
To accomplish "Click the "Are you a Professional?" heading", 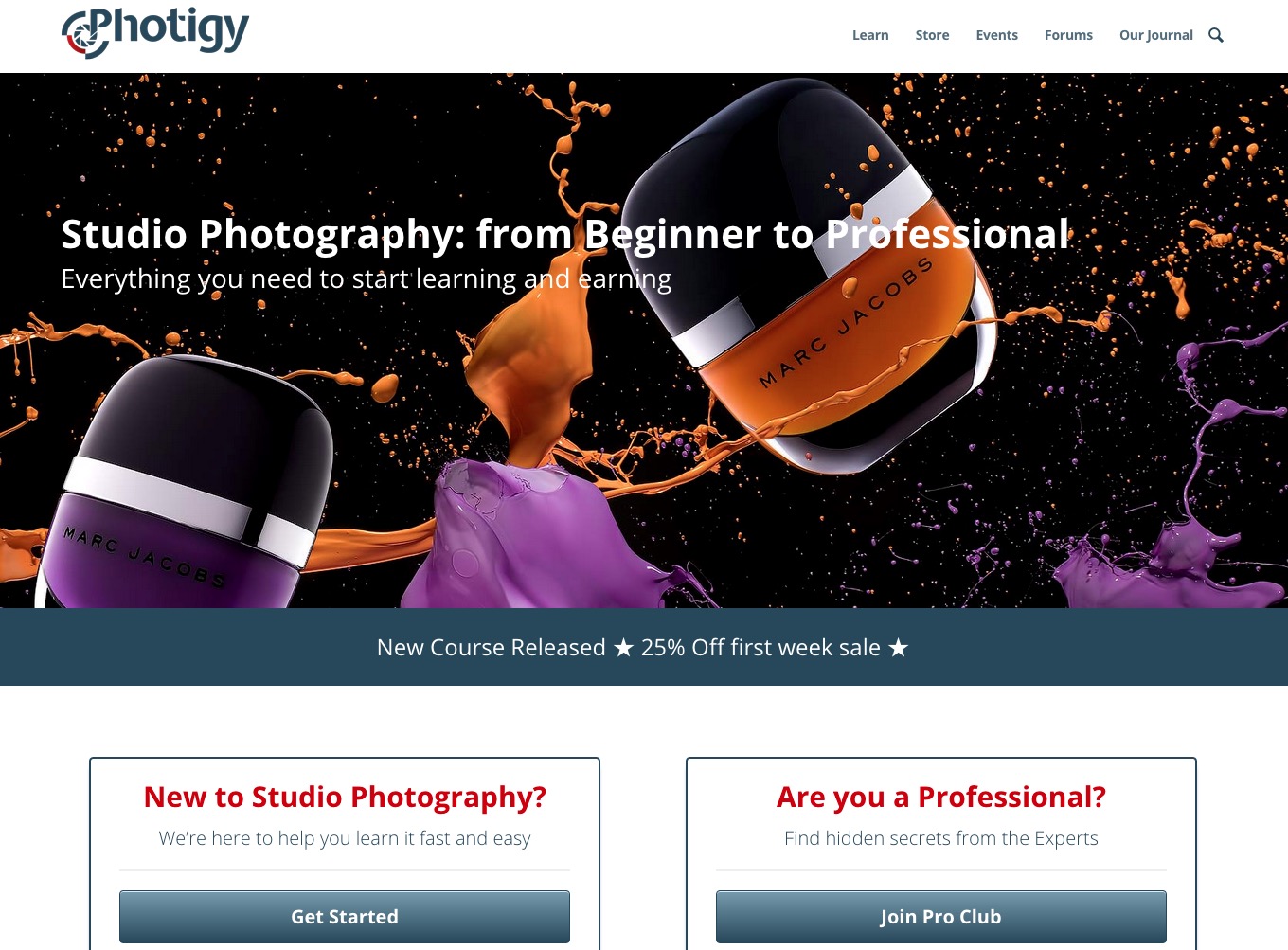I will click(x=941, y=798).
